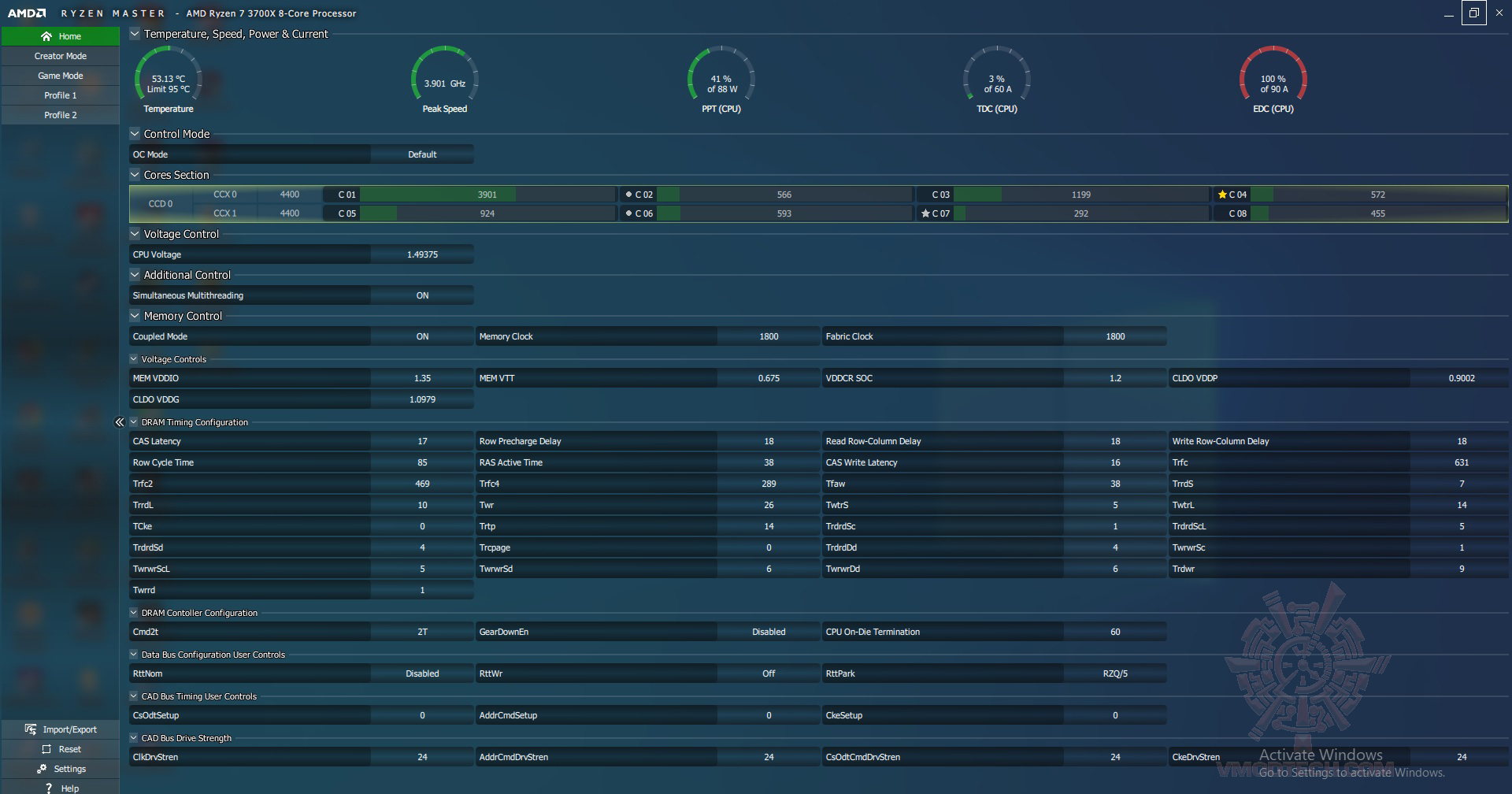Click the EDC (CPU) red gauge
Screen dimensions: 1512x794
click(x=1273, y=80)
